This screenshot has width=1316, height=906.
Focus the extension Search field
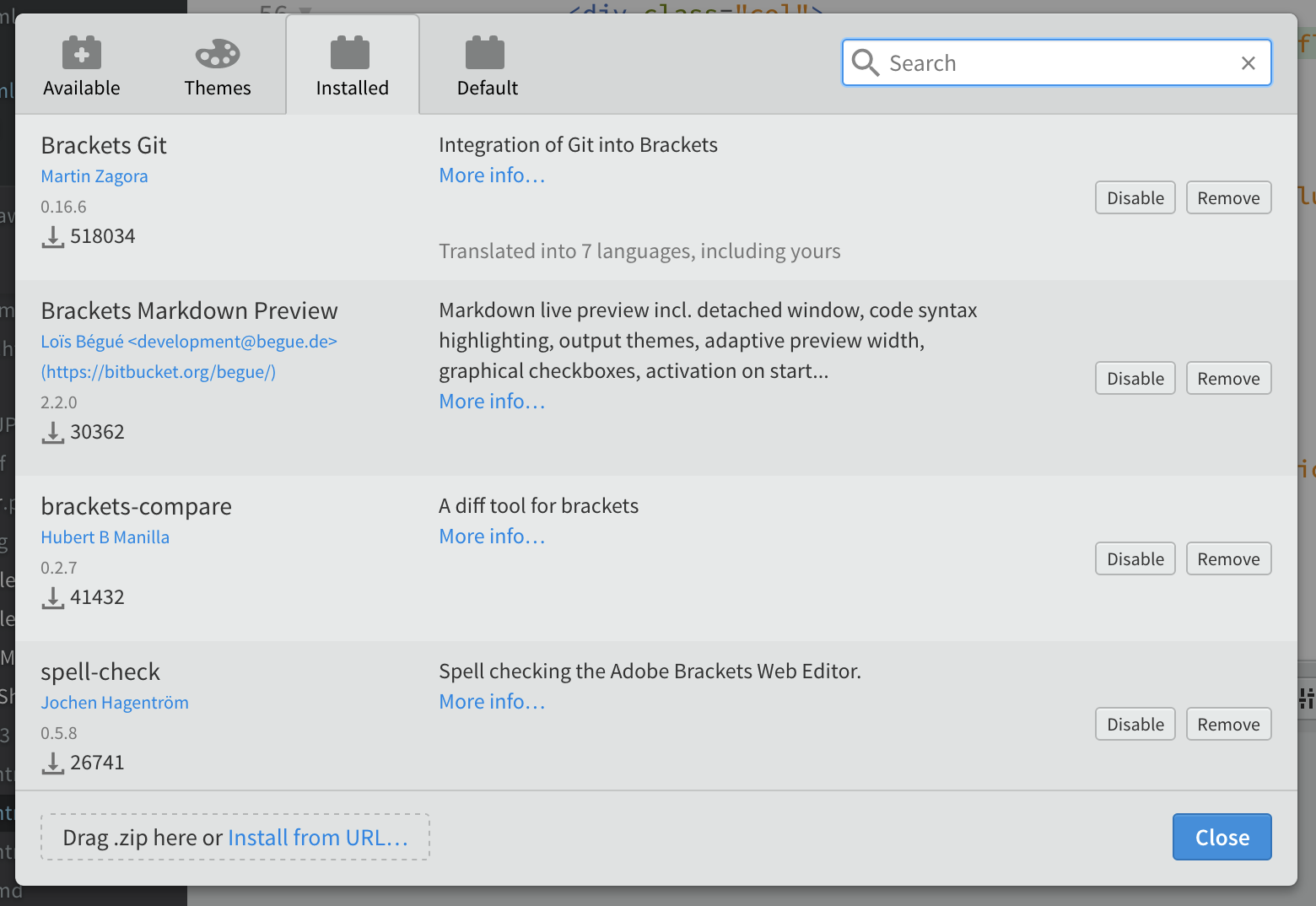tap(1054, 63)
